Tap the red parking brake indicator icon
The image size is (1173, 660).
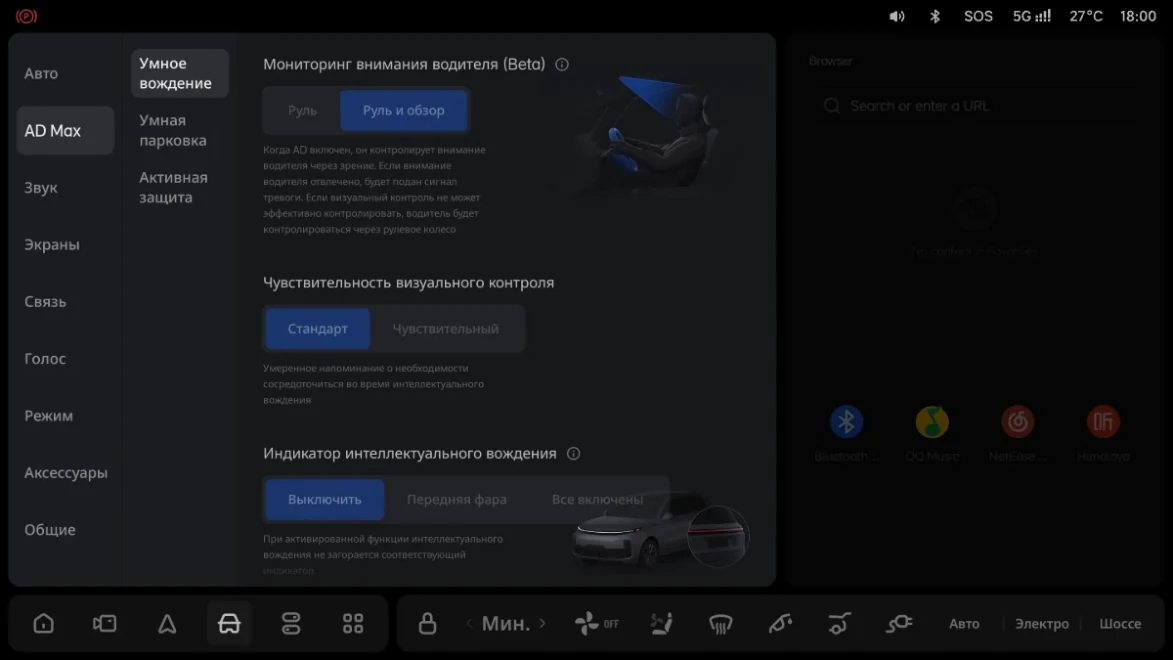pos(26,16)
